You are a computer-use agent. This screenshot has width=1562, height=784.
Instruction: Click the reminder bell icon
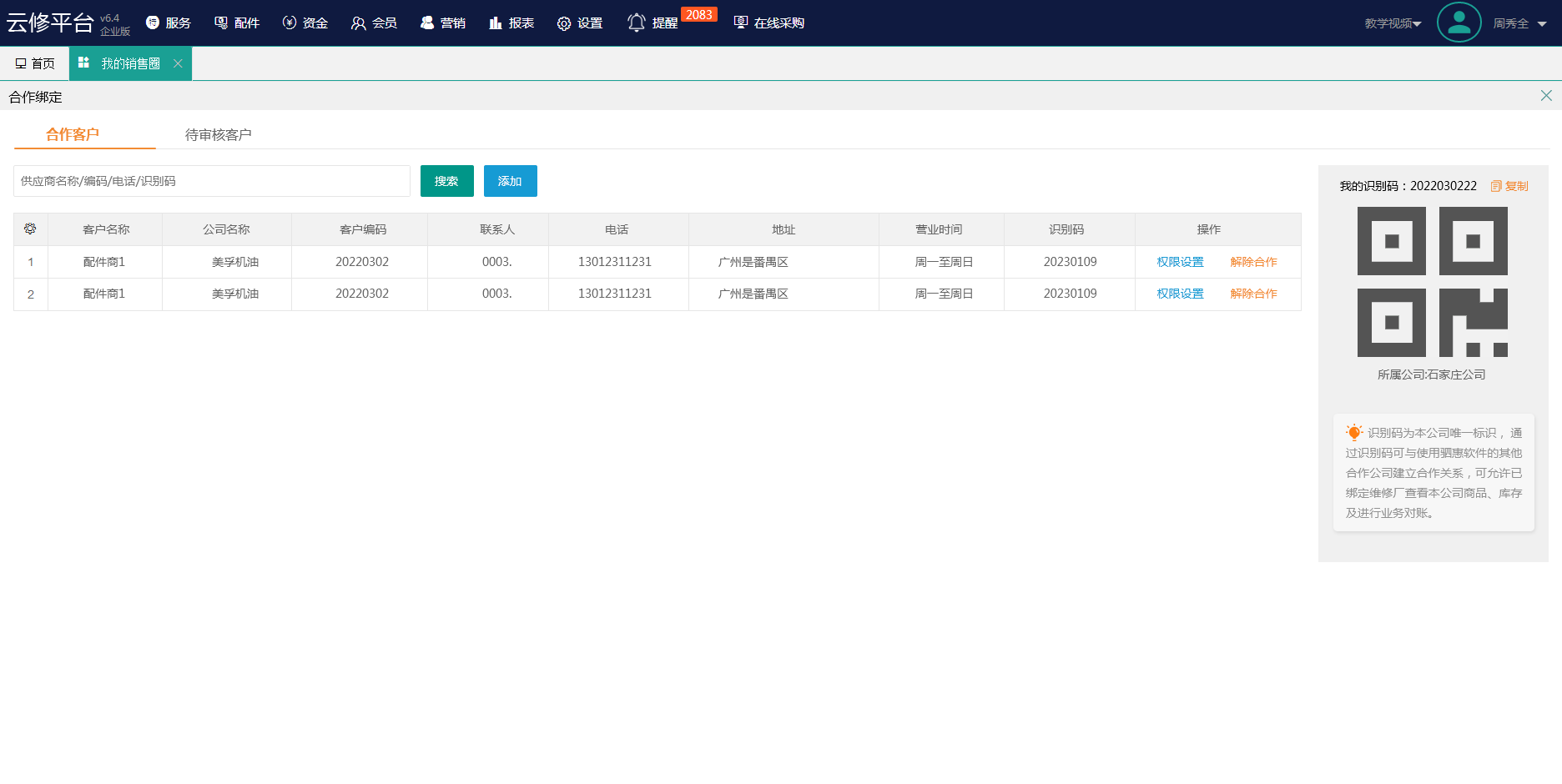tap(636, 23)
